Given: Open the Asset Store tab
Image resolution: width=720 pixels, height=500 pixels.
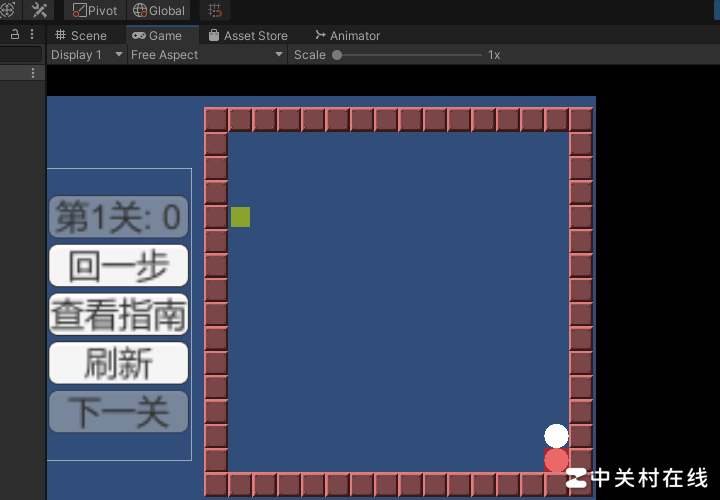Looking at the screenshot, I should tap(248, 35).
